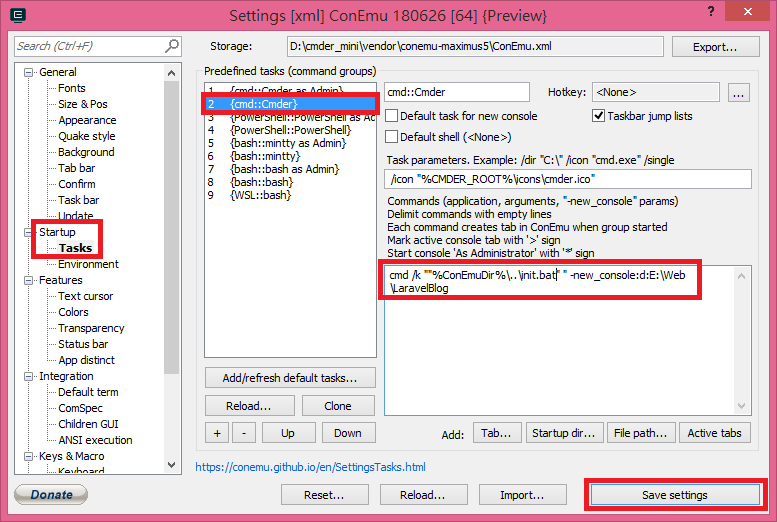Add File path... to commands

[641, 433]
